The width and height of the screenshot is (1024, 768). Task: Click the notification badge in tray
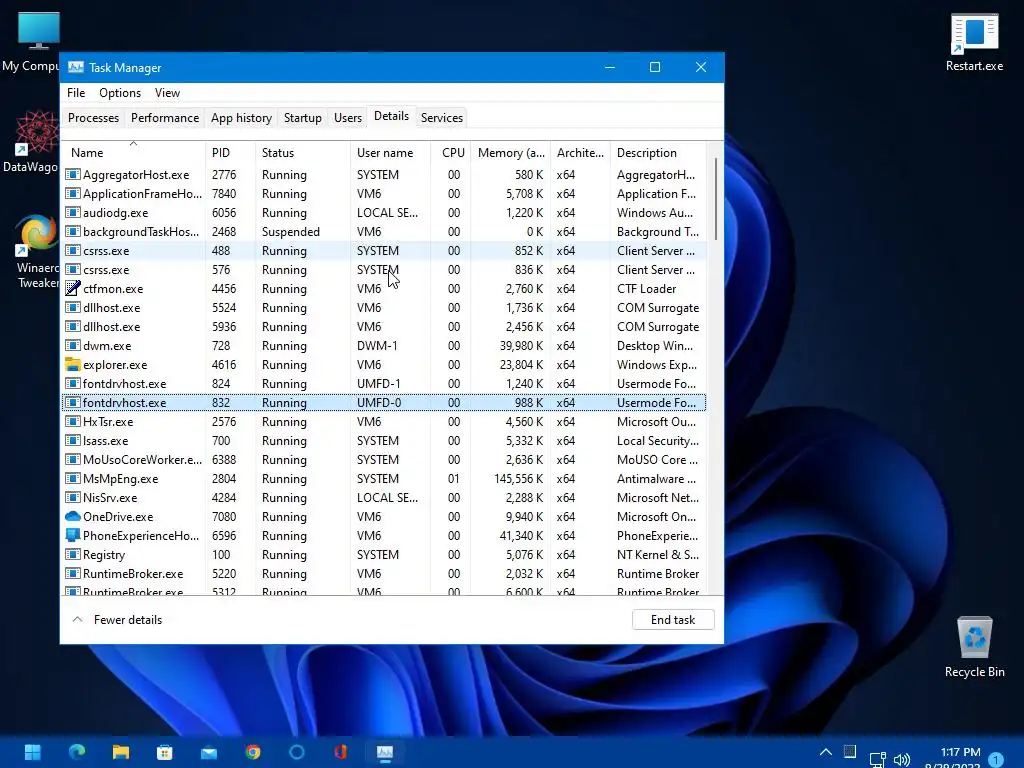coord(996,760)
